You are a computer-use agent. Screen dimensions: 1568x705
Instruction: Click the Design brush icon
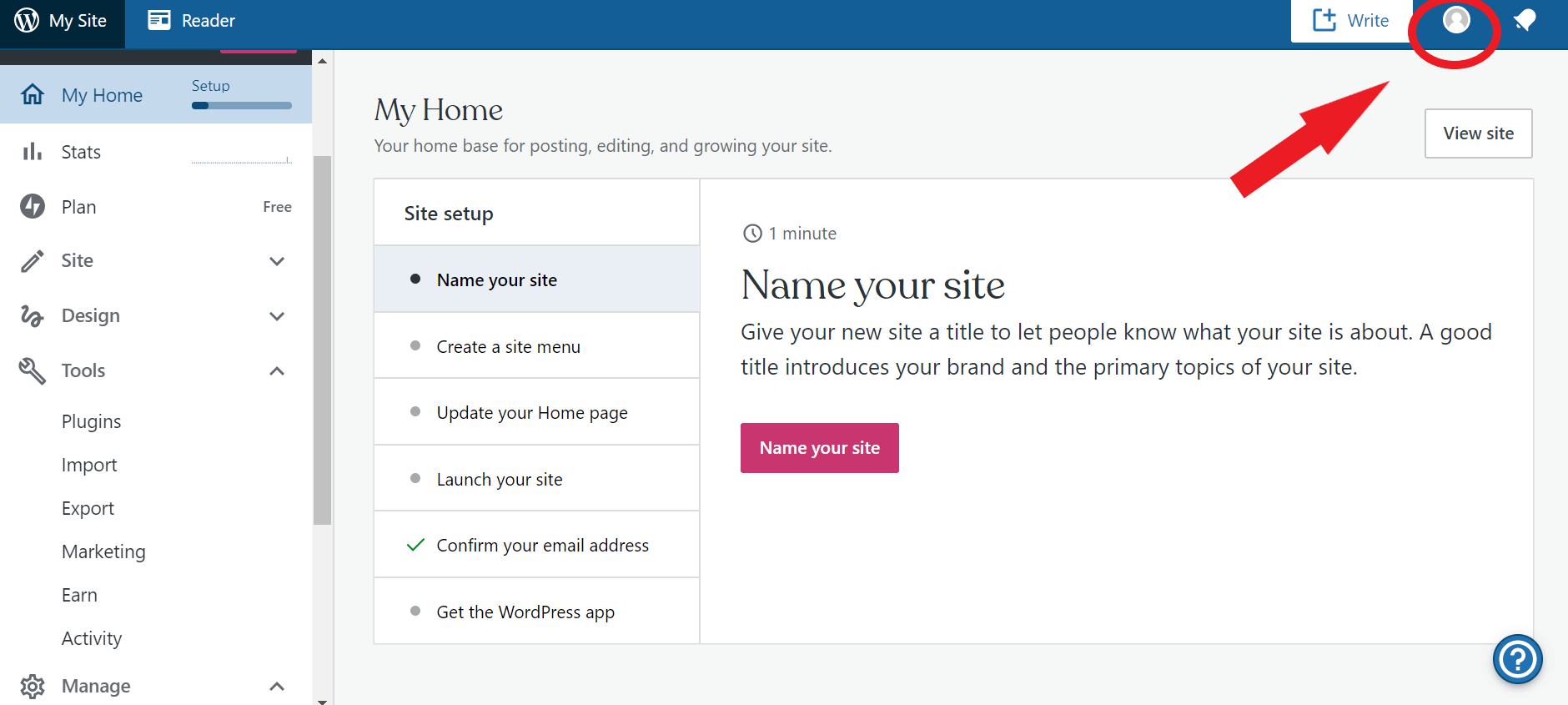coord(32,315)
